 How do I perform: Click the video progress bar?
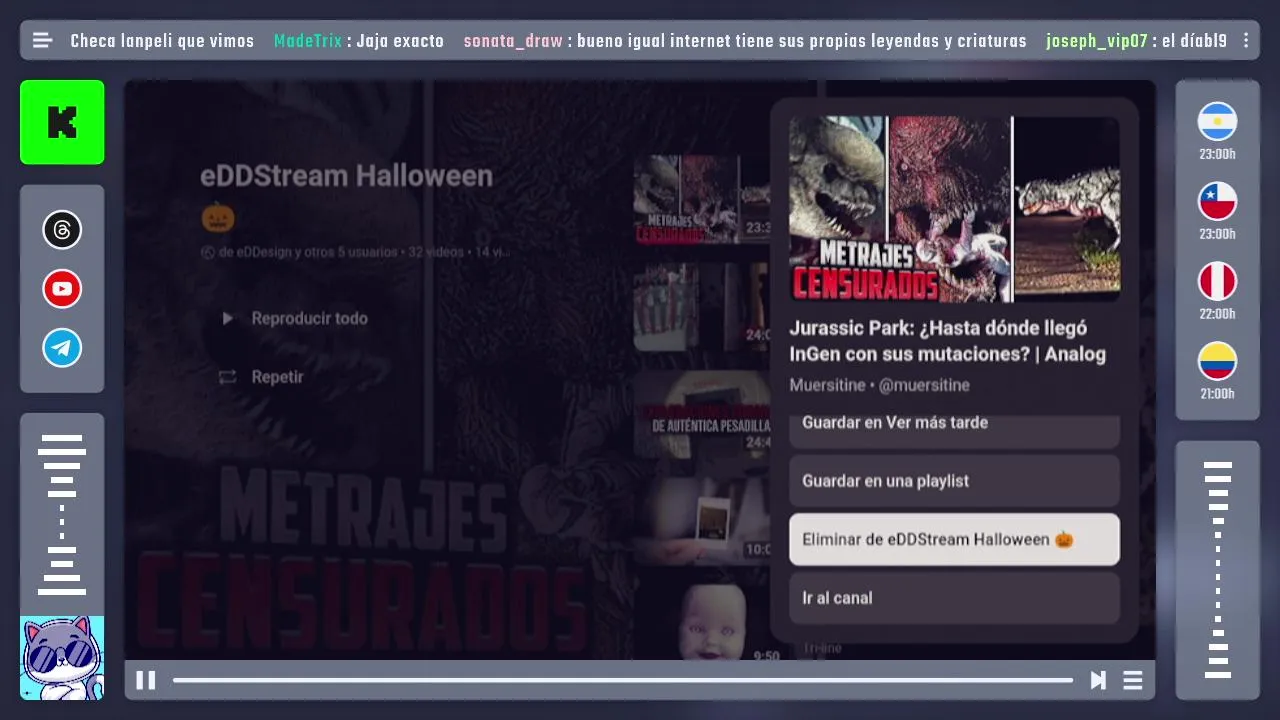click(622, 680)
